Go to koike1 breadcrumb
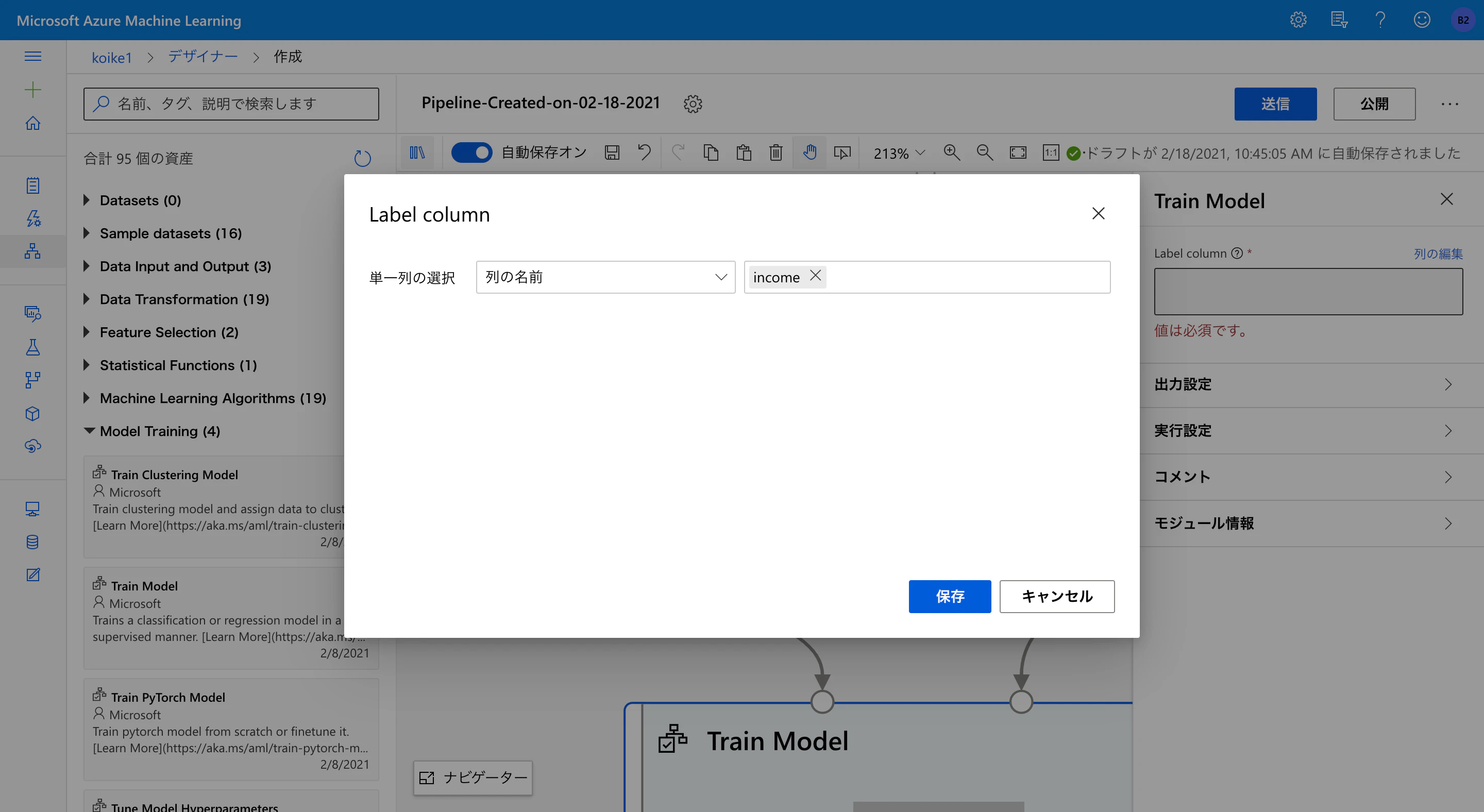 point(112,57)
